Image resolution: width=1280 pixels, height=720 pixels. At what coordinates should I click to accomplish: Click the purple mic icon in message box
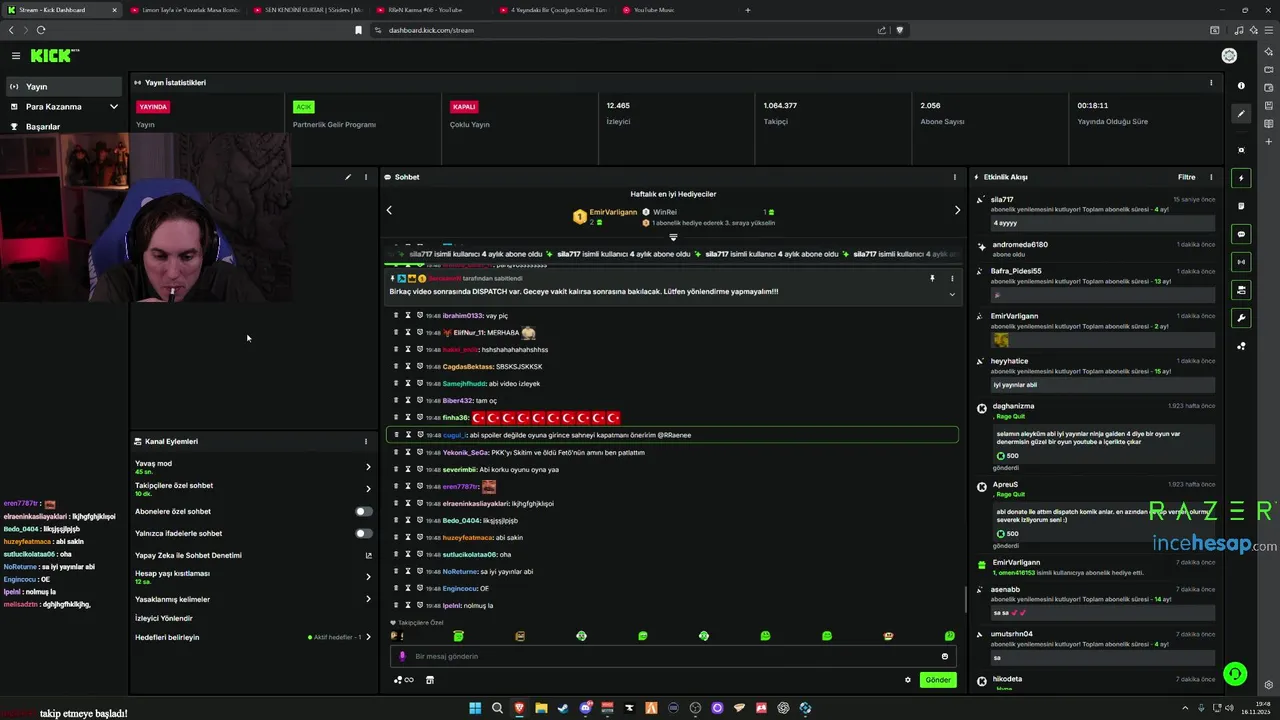coord(402,657)
